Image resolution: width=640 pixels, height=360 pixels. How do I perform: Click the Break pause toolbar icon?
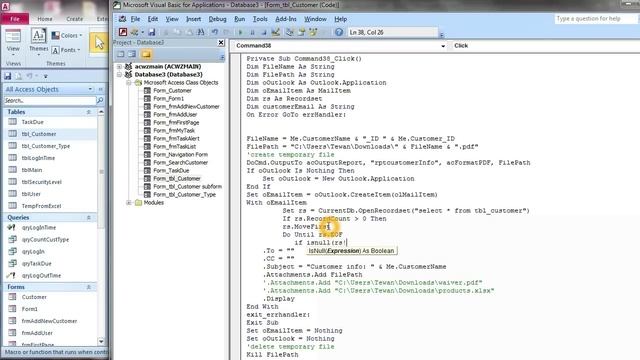[252, 32]
